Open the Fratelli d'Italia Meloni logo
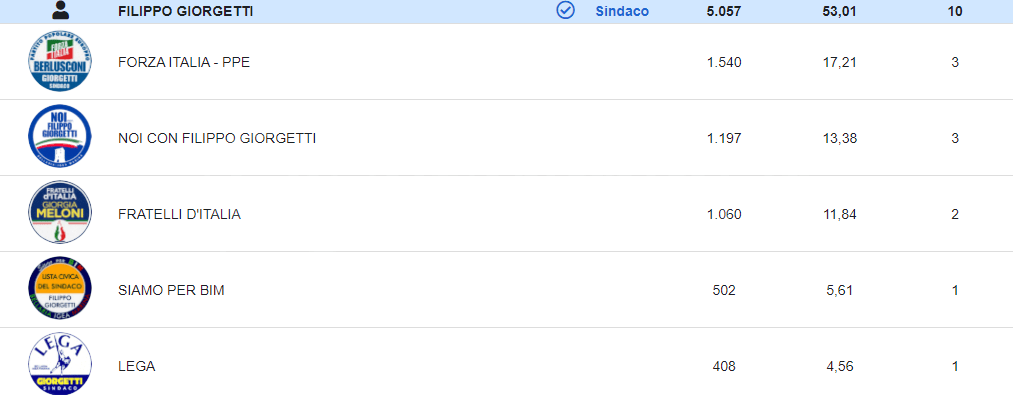 [x=60, y=213]
